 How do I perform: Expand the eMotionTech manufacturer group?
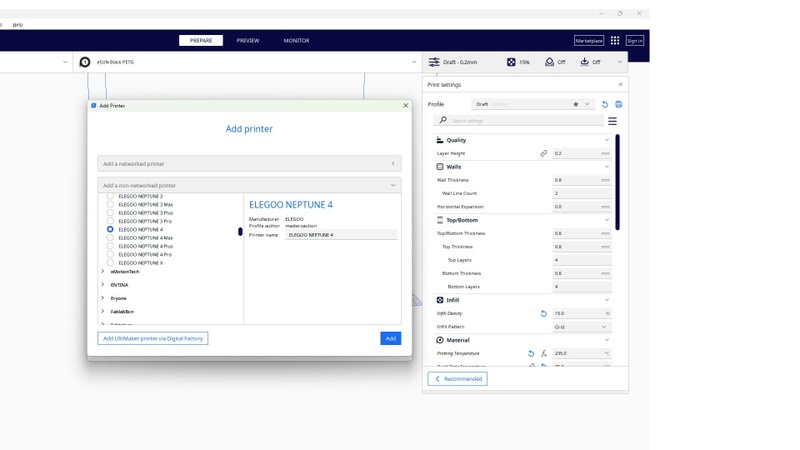pos(103,271)
